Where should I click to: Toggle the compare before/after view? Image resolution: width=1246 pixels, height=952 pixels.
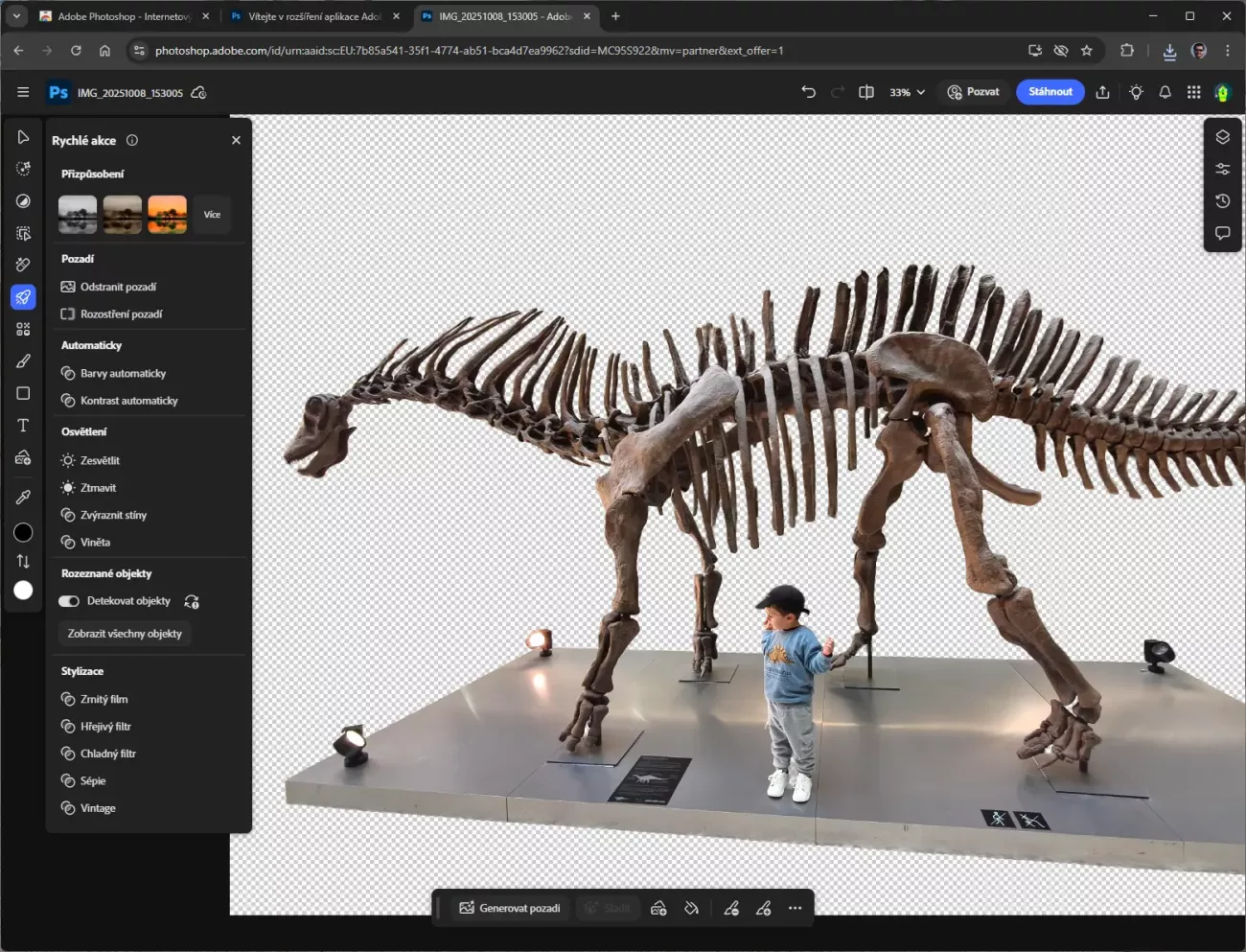pos(866,92)
